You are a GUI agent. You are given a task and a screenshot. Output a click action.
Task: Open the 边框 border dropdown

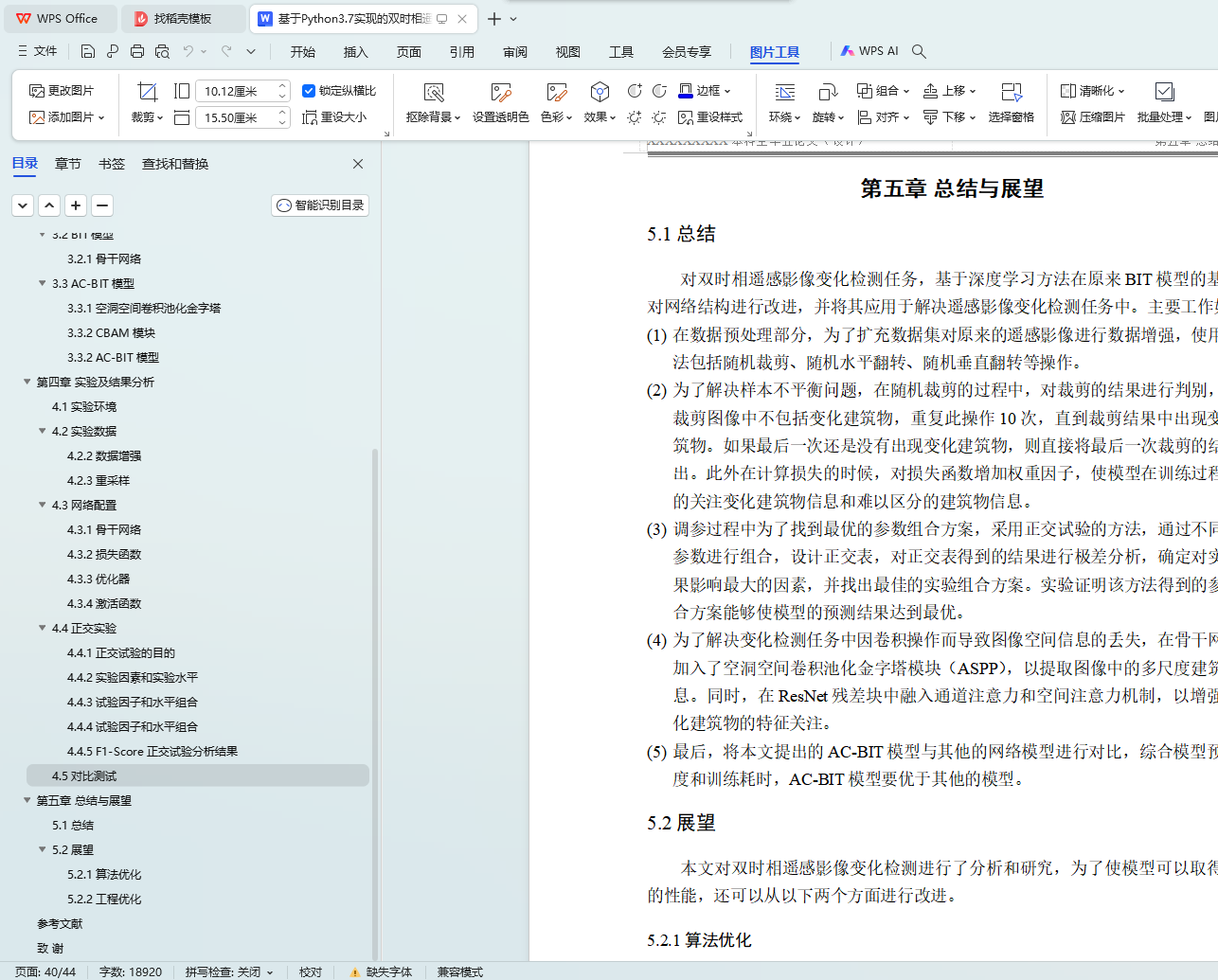pyautogui.click(x=705, y=91)
